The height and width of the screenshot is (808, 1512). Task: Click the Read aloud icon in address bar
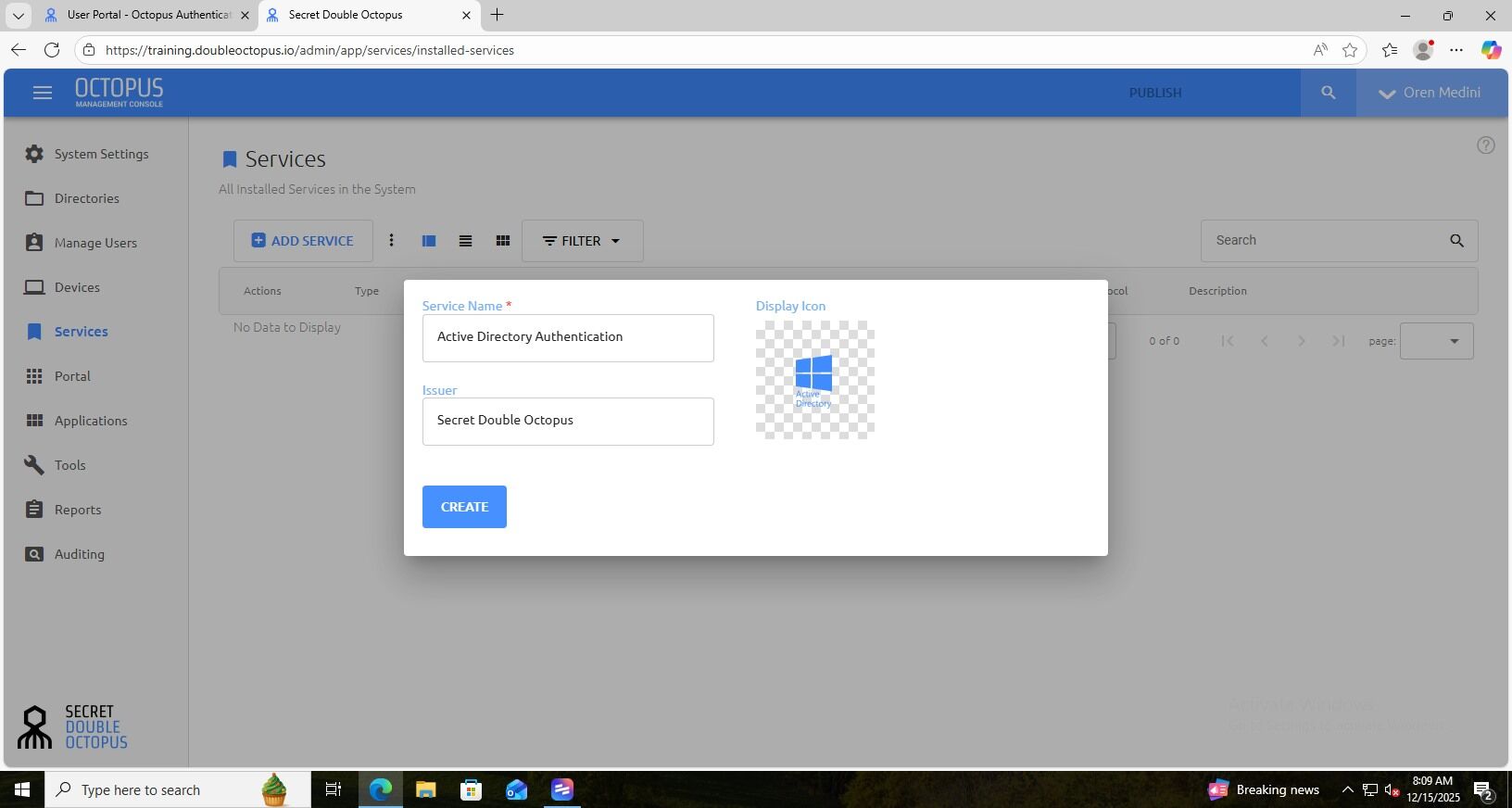pos(1320,50)
